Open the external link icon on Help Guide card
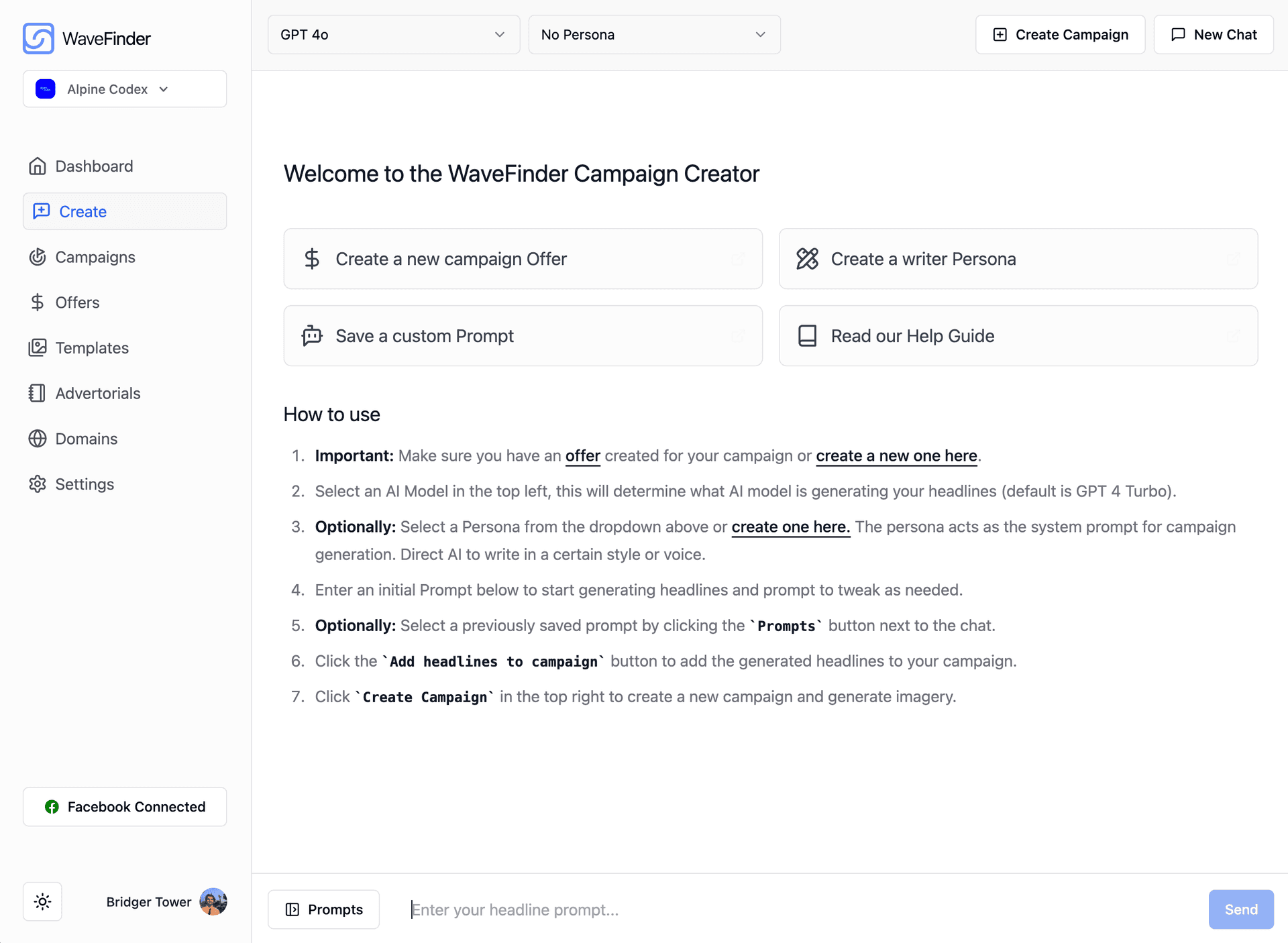The width and height of the screenshot is (1288, 943). pos(1233,335)
